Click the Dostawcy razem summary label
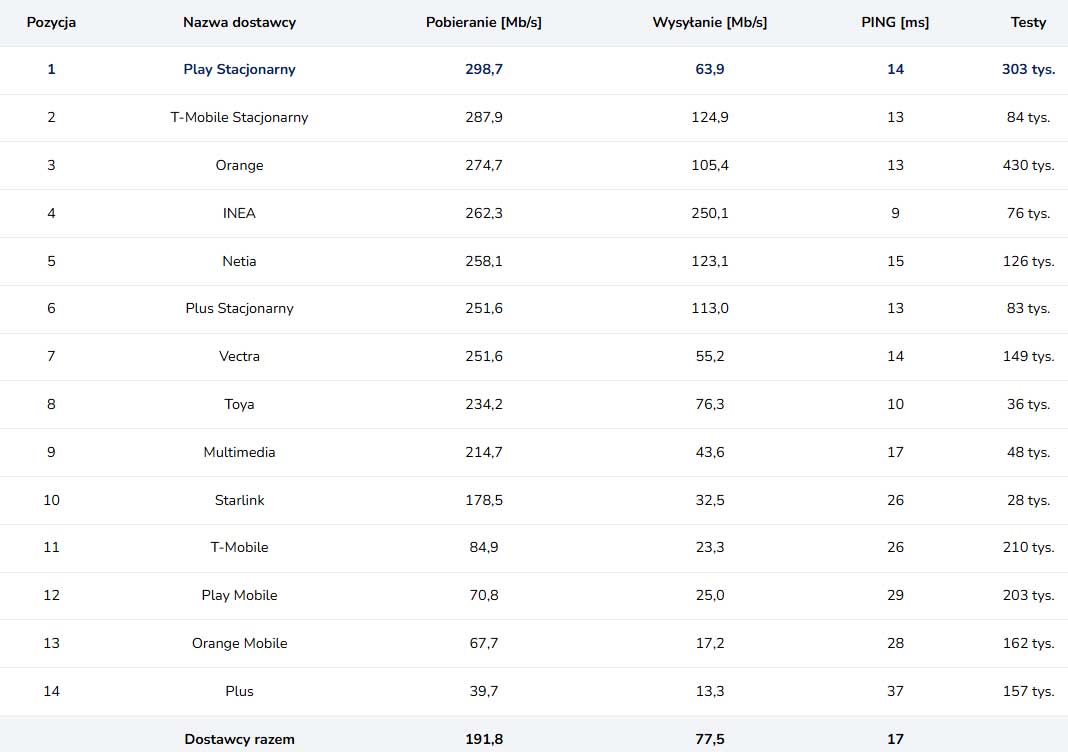 [x=239, y=739]
